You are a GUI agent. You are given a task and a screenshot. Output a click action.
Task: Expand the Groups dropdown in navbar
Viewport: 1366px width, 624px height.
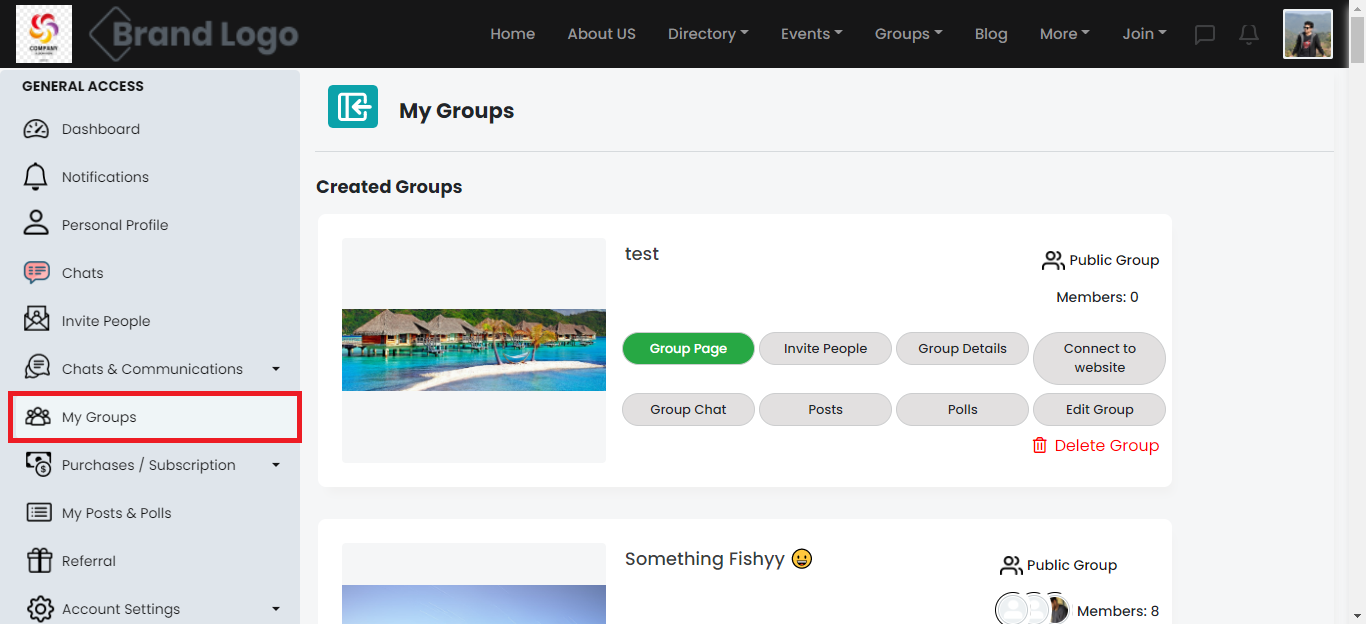908,34
